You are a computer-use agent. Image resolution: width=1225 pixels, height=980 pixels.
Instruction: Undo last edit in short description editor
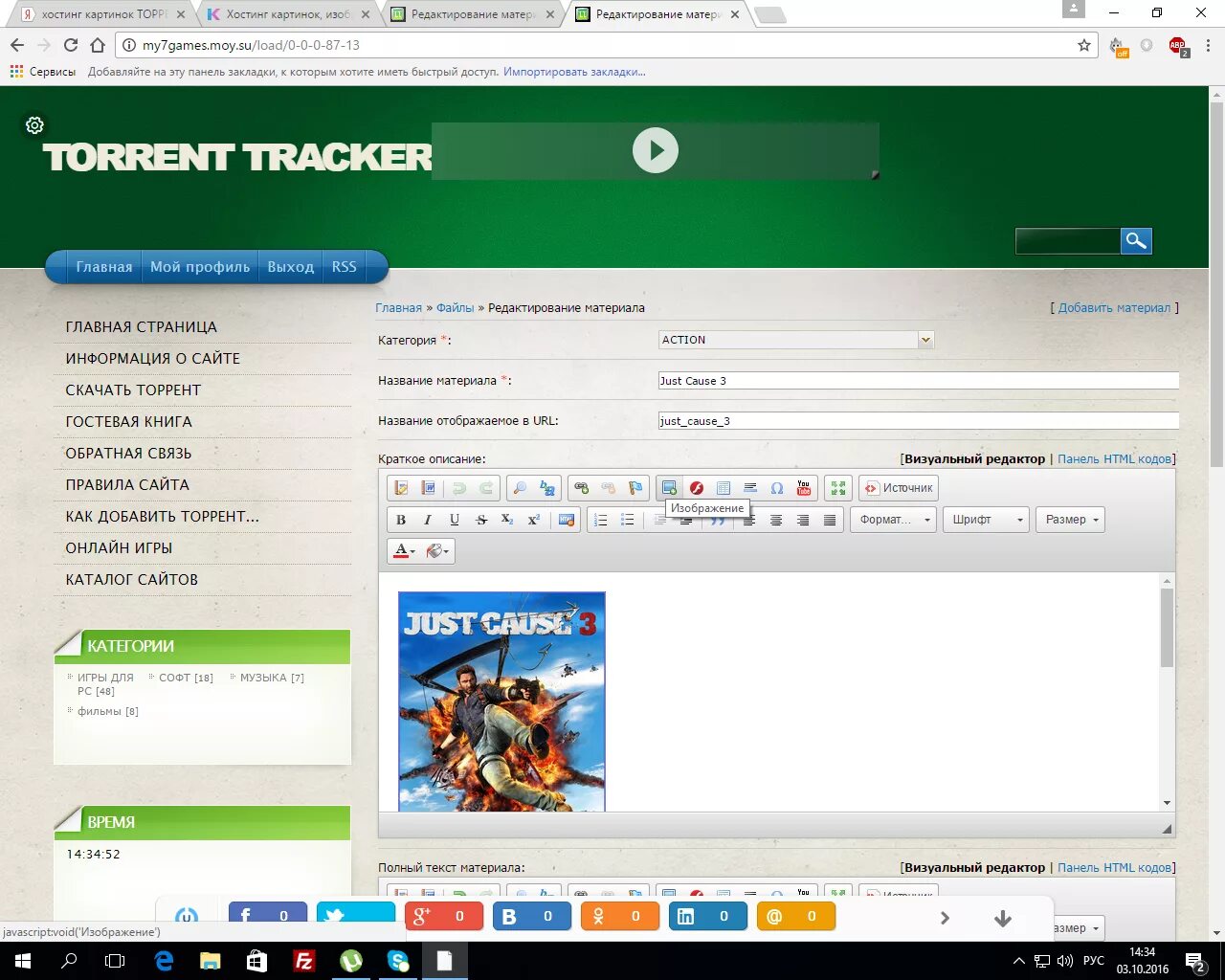(459, 488)
